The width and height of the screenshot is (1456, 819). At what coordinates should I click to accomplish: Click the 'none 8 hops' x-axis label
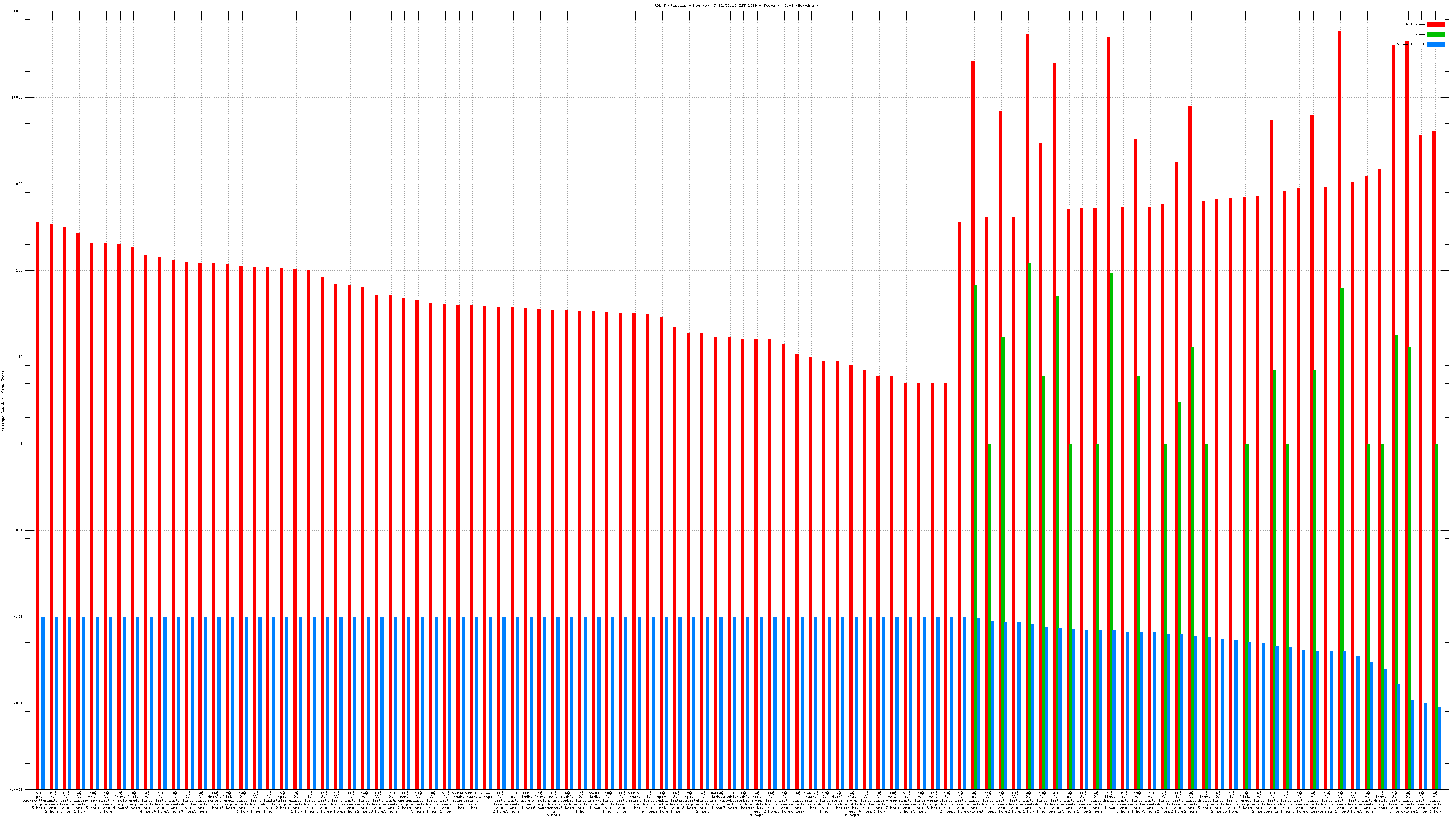485,795
